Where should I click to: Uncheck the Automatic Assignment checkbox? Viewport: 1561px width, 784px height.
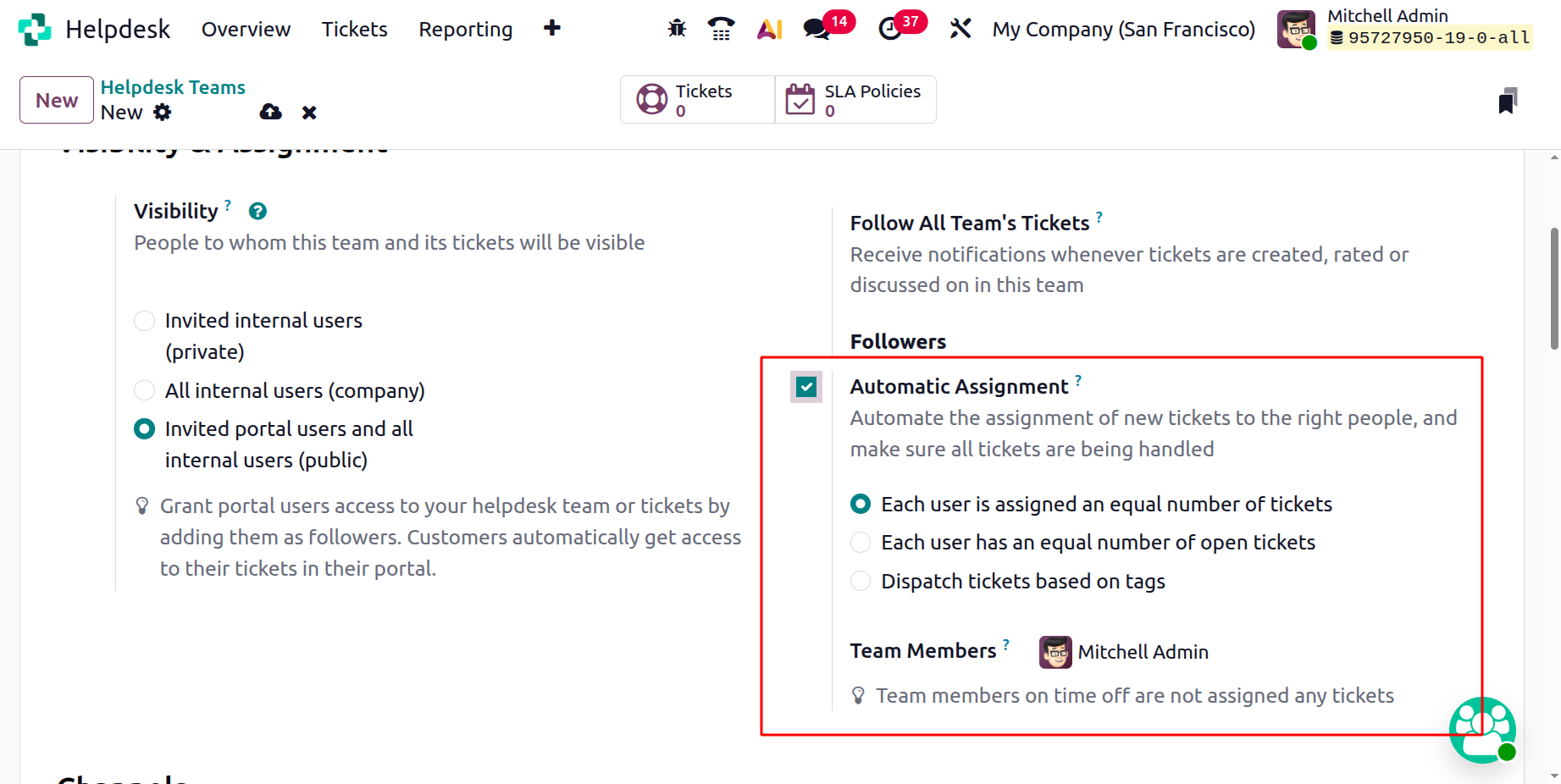[806, 387]
